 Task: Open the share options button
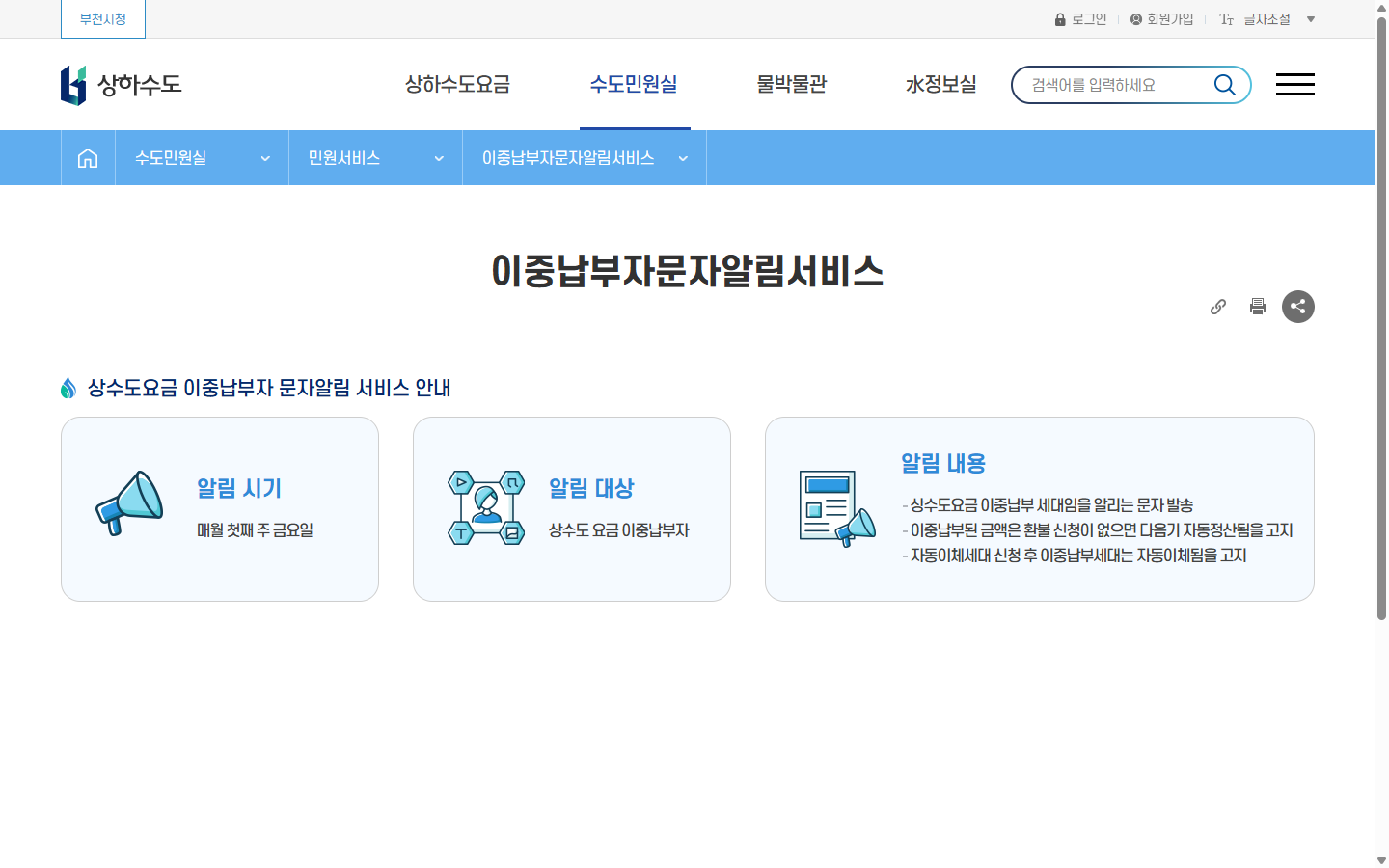(x=1298, y=307)
